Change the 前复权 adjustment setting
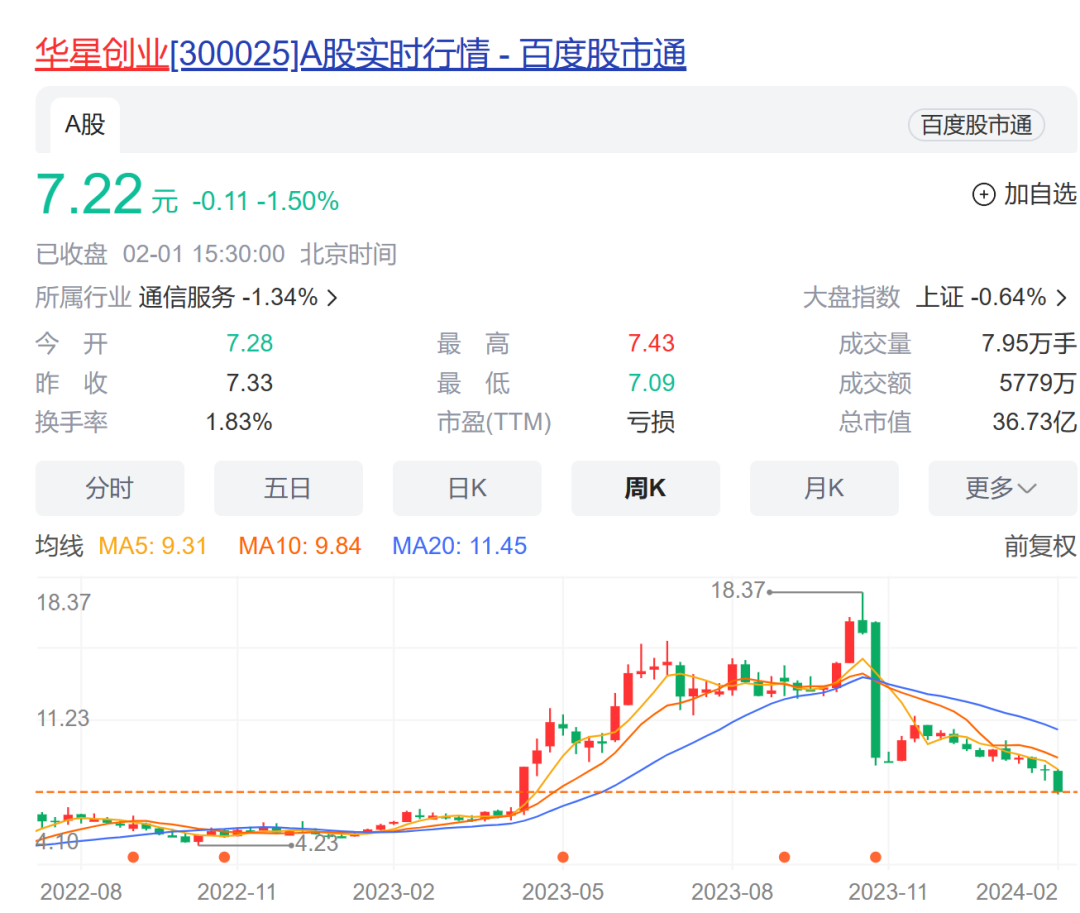This screenshot has height=913, width=1080. (1040, 546)
